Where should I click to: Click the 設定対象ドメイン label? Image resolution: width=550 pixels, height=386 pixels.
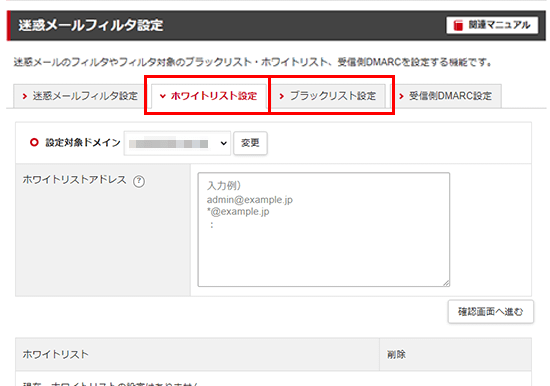coord(83,142)
